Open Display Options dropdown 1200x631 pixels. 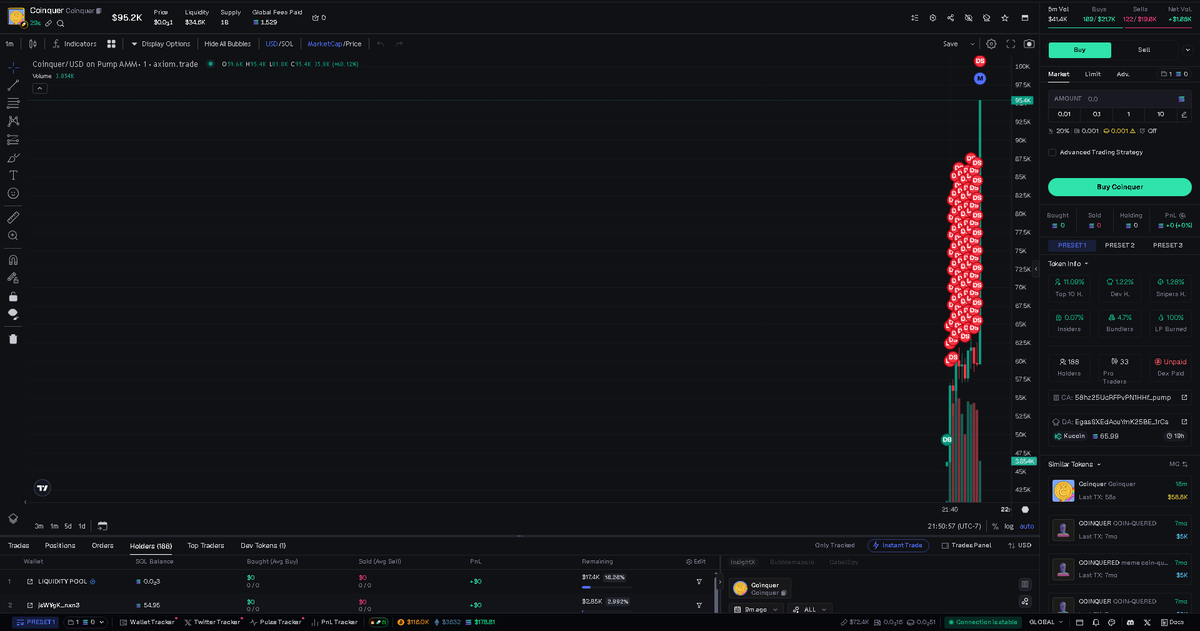pos(160,44)
